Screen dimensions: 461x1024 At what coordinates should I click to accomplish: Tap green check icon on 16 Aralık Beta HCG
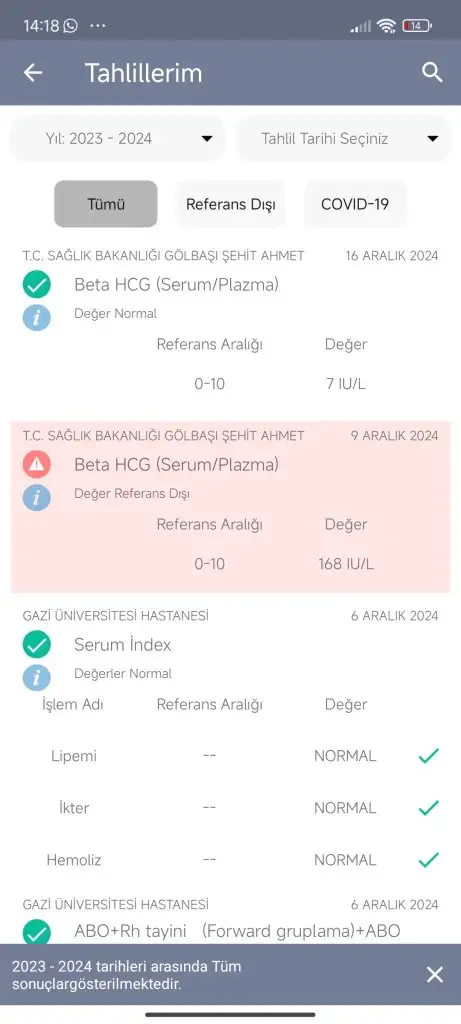tap(37, 285)
